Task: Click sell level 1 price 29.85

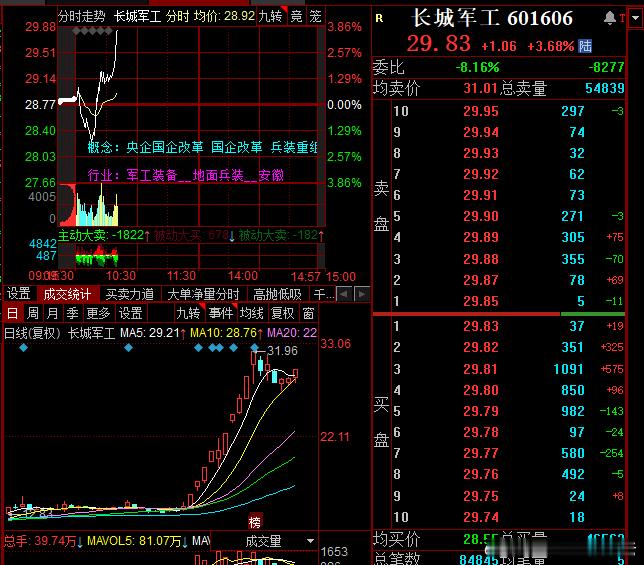Action: point(481,301)
